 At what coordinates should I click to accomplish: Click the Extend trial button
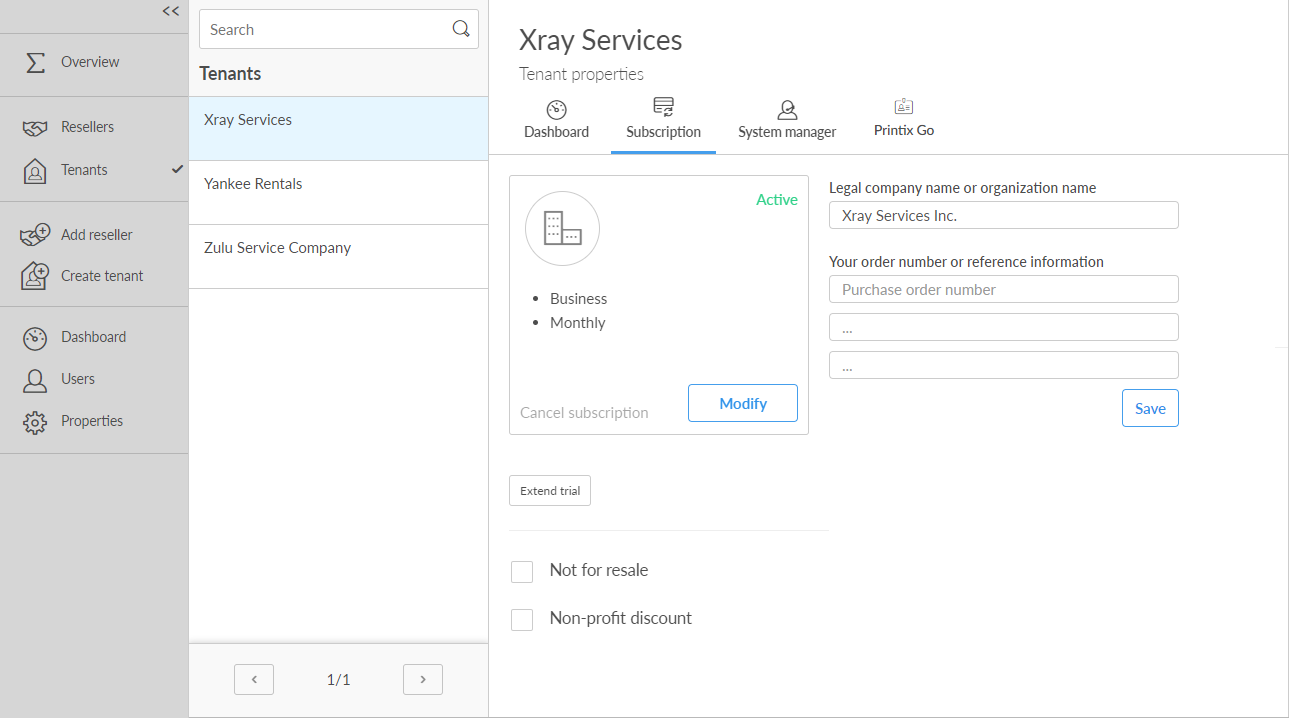pyautogui.click(x=550, y=491)
